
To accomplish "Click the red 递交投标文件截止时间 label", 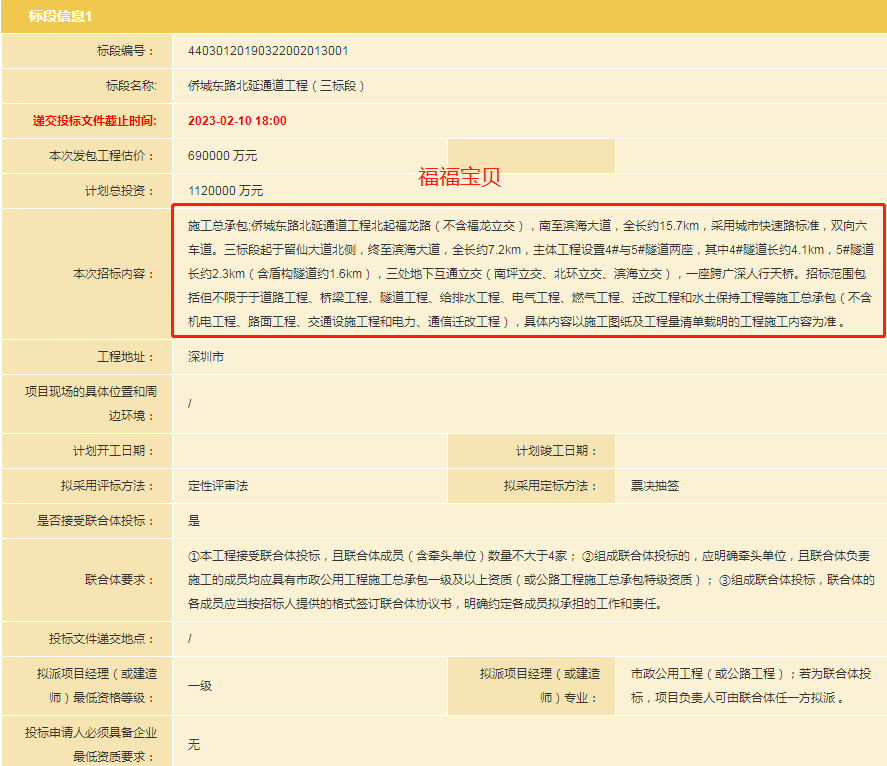I will click(94, 121).
